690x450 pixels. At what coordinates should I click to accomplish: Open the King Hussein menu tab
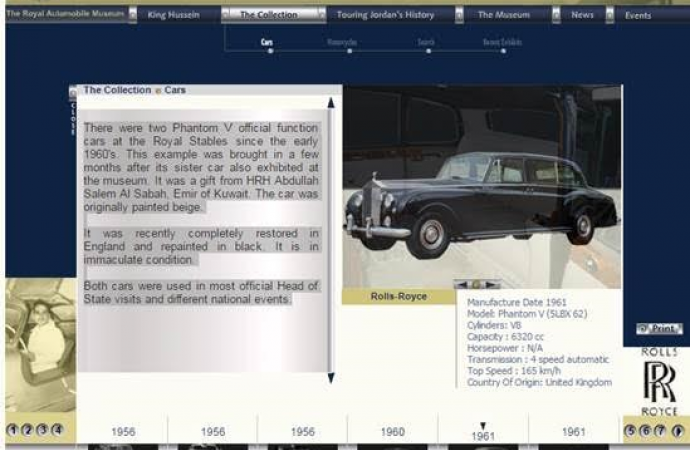coord(173,15)
